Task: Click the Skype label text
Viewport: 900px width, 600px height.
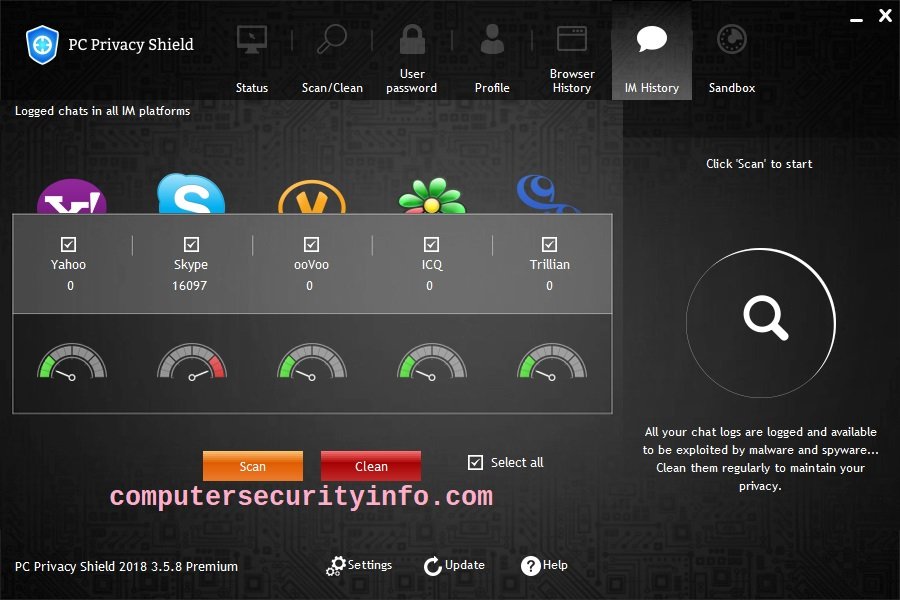Action: pyautogui.click(x=191, y=265)
